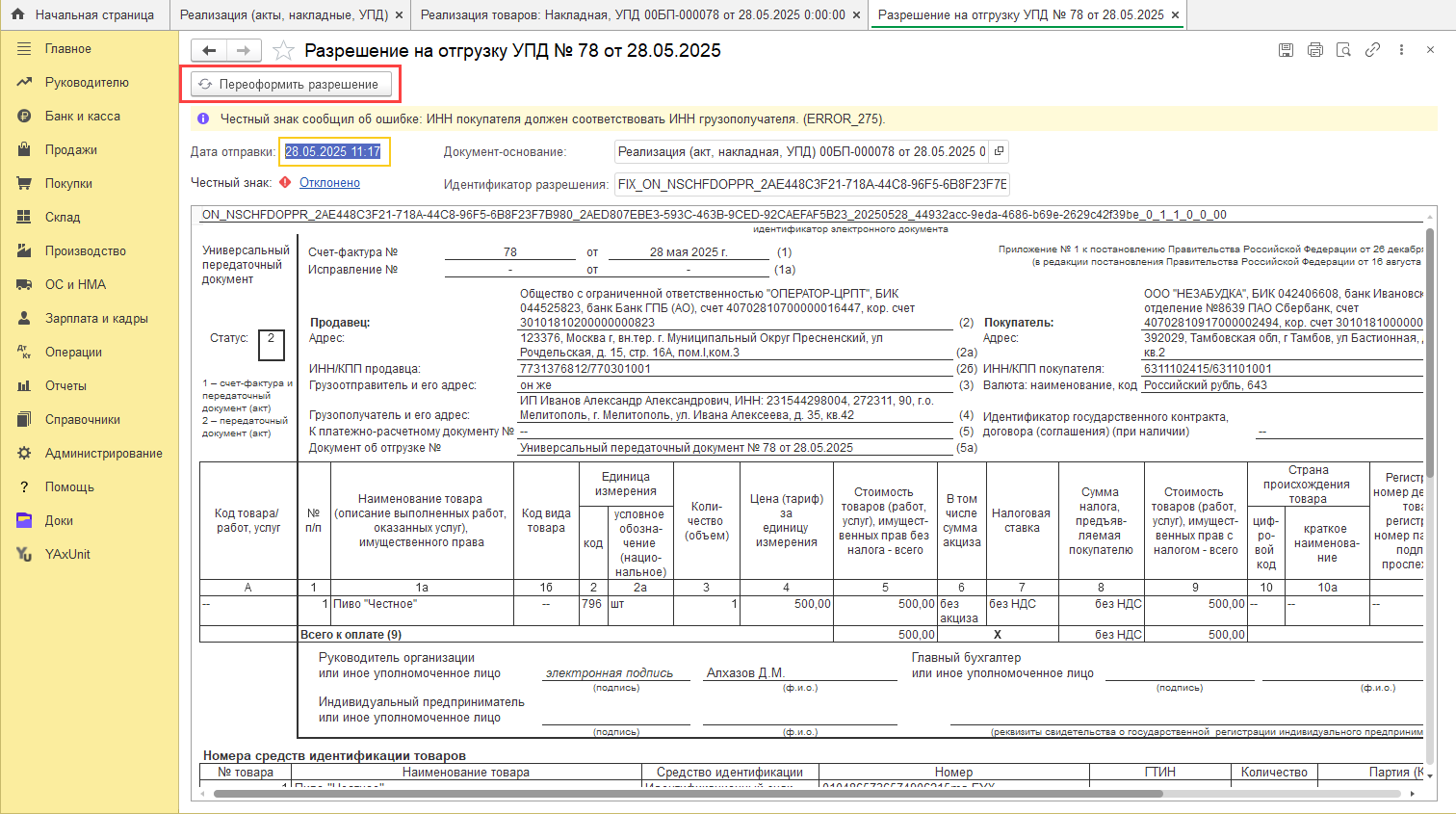Open the ОС и НМА truck icon

(x=24, y=284)
